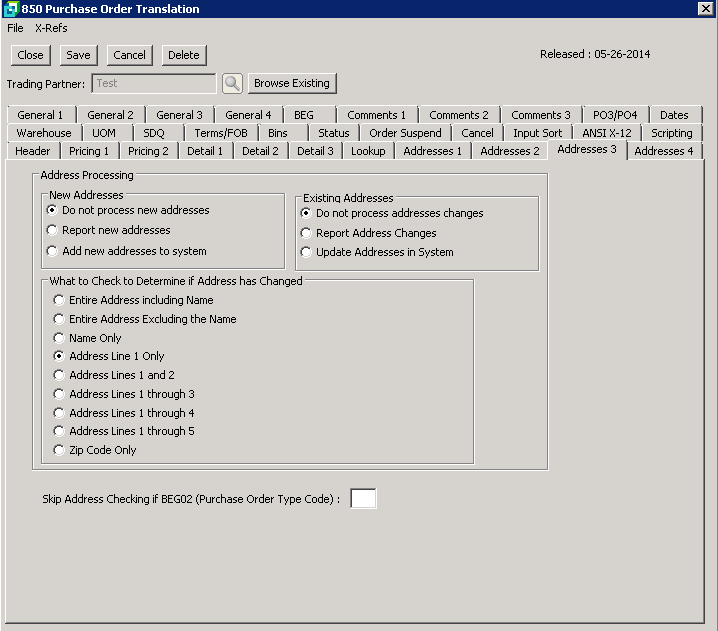The height and width of the screenshot is (631, 718).
Task: Click the BEG02 Purchase Order Type Code field
Action: coord(363,498)
